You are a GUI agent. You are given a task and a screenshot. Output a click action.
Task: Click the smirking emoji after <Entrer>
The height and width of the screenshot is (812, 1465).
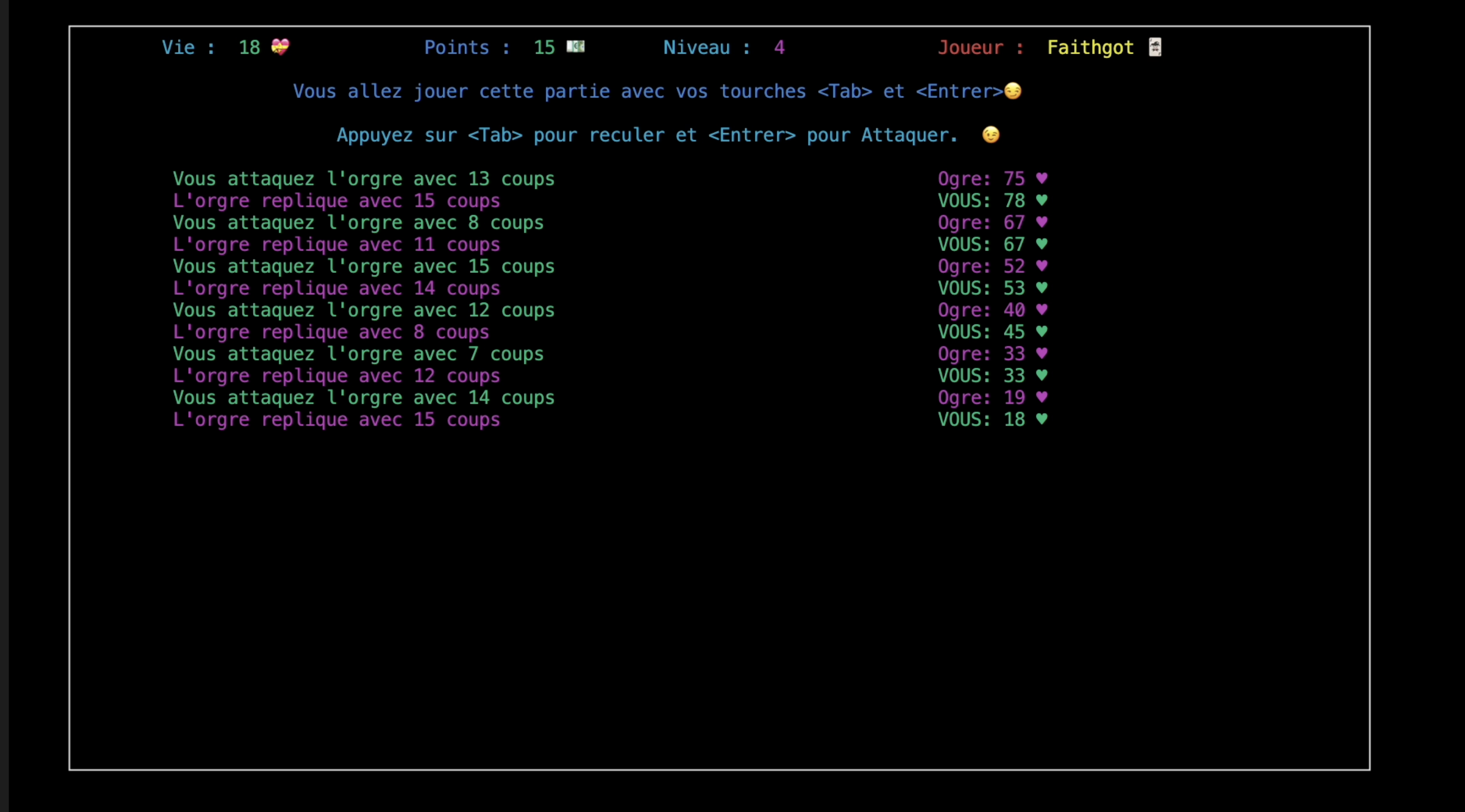pyautogui.click(x=1013, y=91)
